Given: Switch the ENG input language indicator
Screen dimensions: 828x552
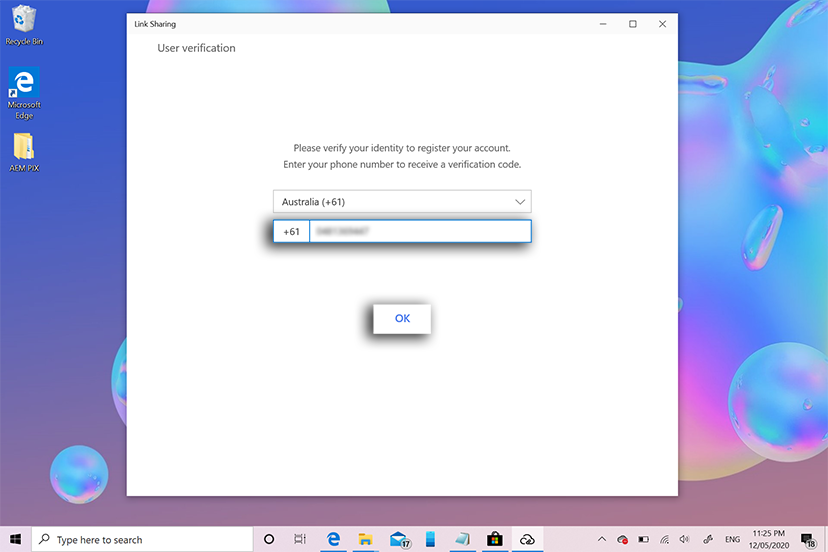Looking at the screenshot, I should [732, 539].
